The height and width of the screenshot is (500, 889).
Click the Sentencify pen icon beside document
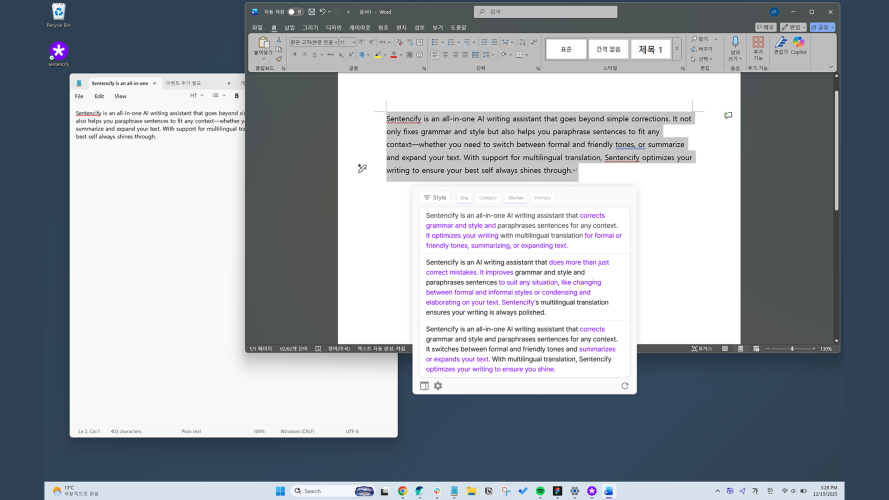(362, 168)
